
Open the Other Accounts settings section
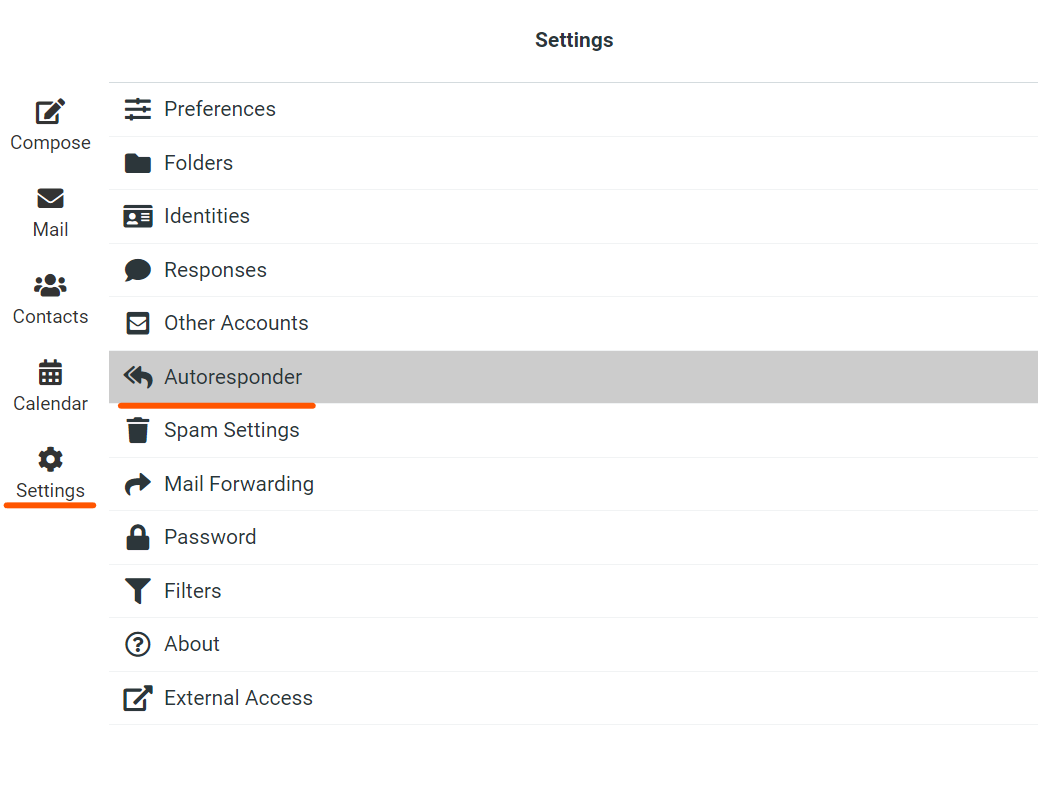(x=573, y=323)
